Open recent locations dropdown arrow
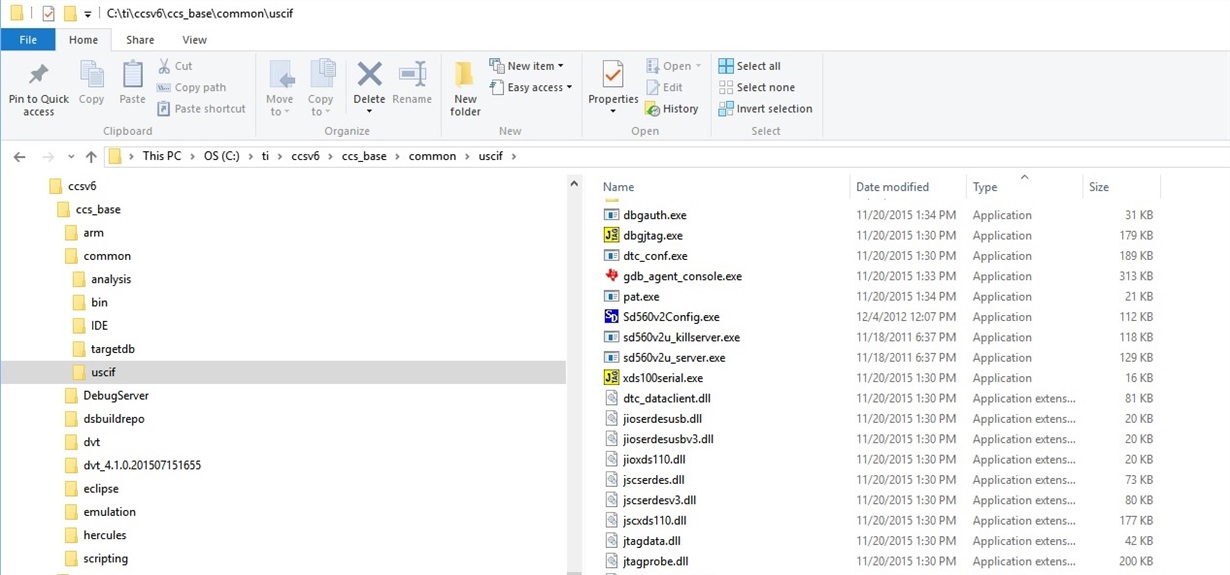Viewport: 1230px width, 575px height. pos(71,157)
